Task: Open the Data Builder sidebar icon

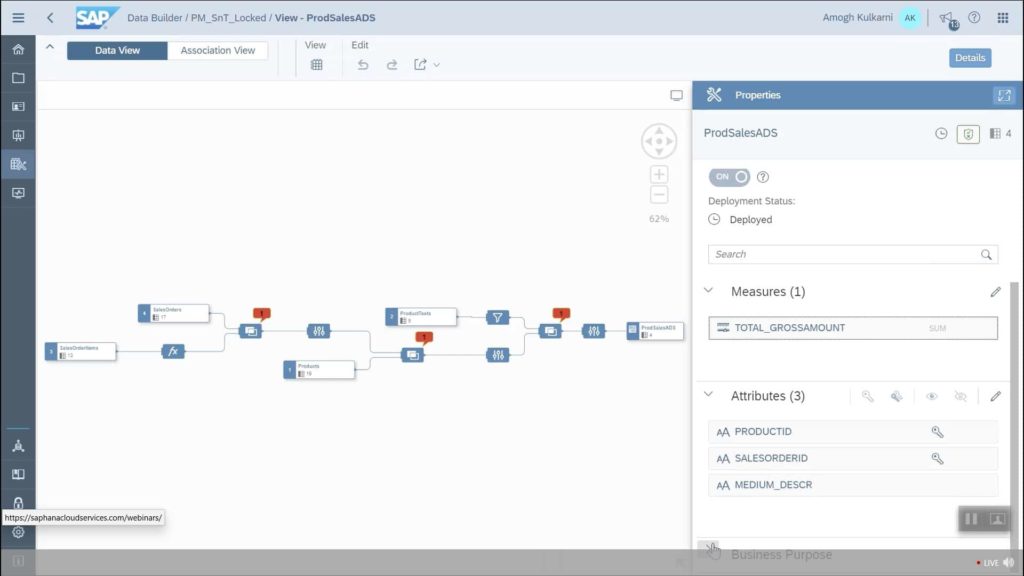Action: point(18,165)
